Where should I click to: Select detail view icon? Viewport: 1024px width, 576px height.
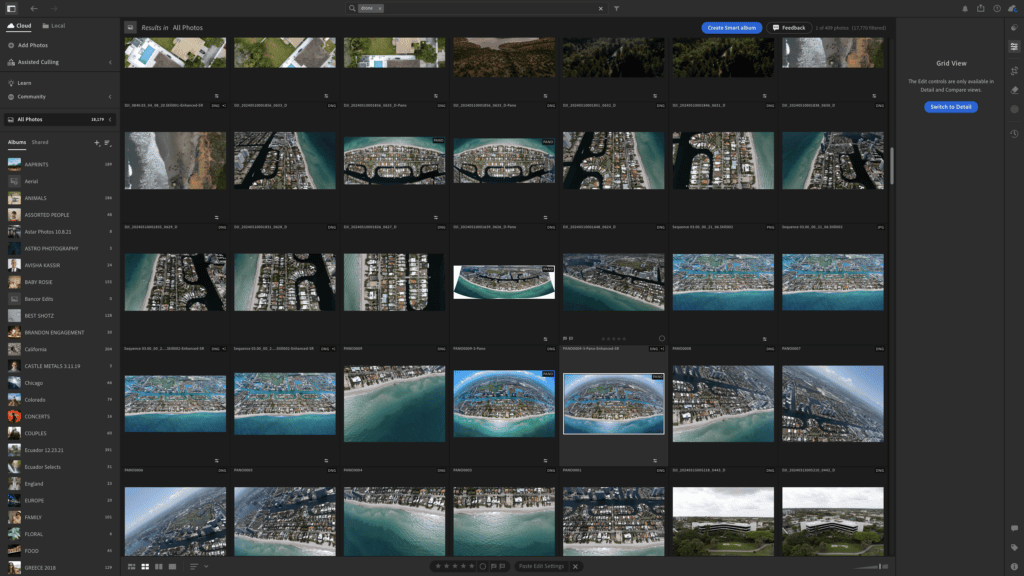click(x=172, y=566)
